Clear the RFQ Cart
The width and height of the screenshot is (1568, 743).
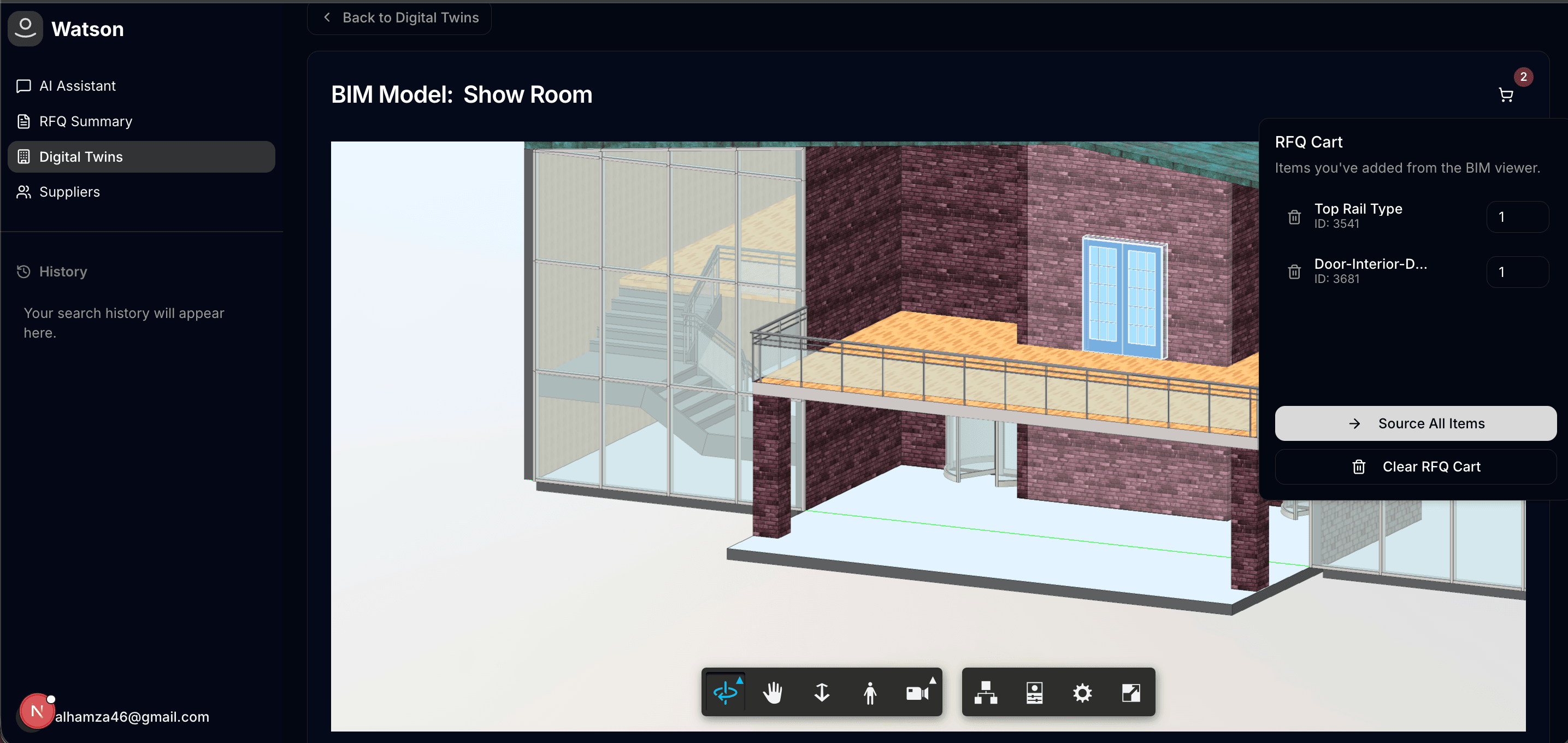coord(1415,466)
